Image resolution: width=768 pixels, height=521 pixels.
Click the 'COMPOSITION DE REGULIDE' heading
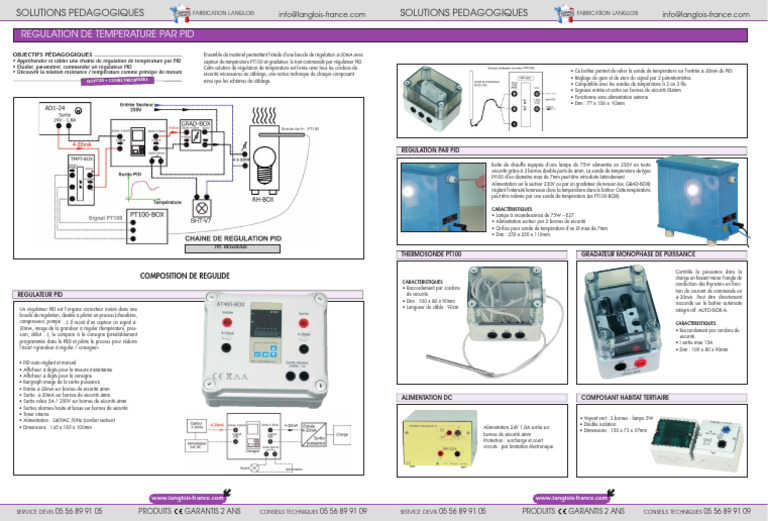pyautogui.click(x=185, y=276)
